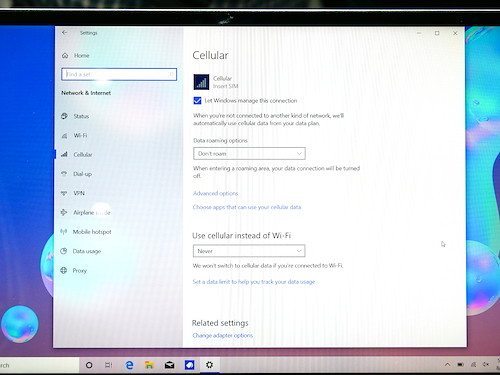Image resolution: width=500 pixels, height=375 pixels.
Task: Launch Microsoft Edge from the taskbar
Action: tap(129, 365)
